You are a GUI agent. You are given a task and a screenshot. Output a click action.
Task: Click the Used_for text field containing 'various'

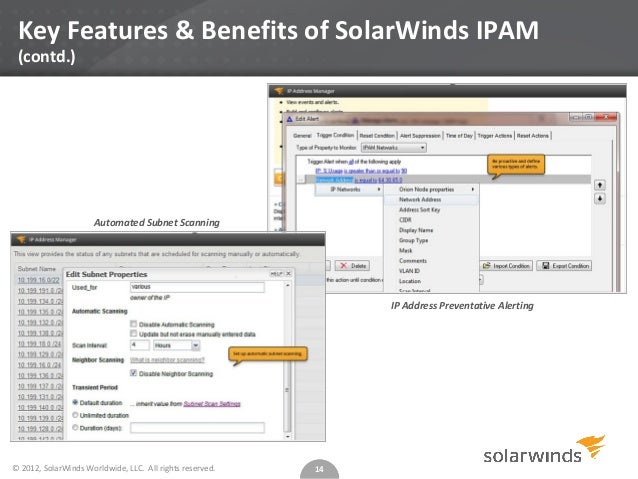[197, 287]
